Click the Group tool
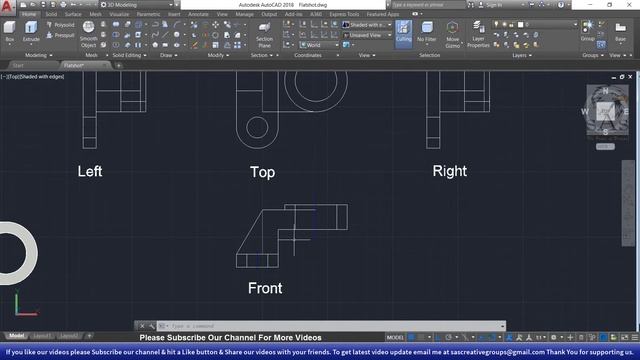 [587, 31]
